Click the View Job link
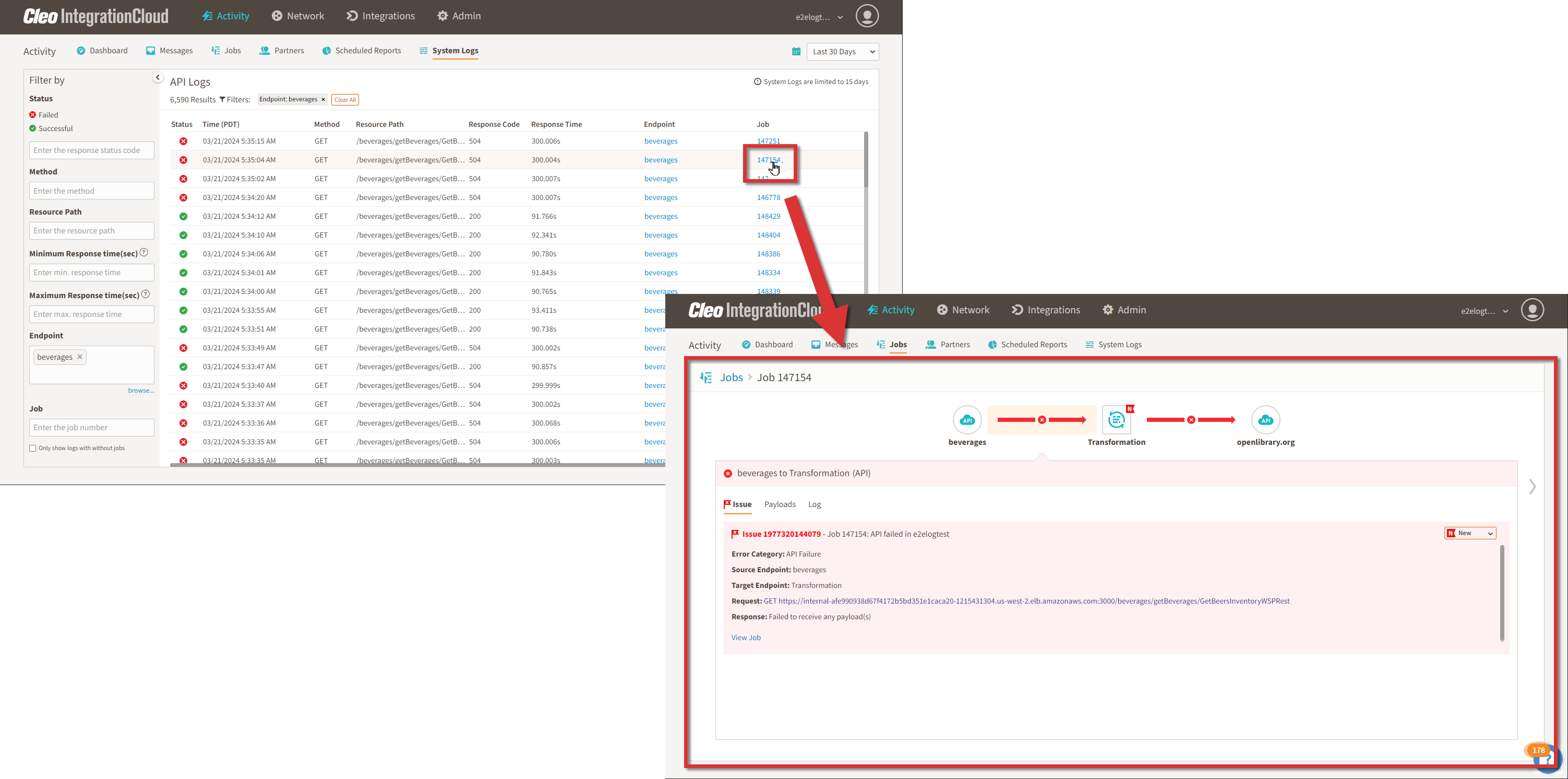The width and height of the screenshot is (1568, 779). pos(746,638)
